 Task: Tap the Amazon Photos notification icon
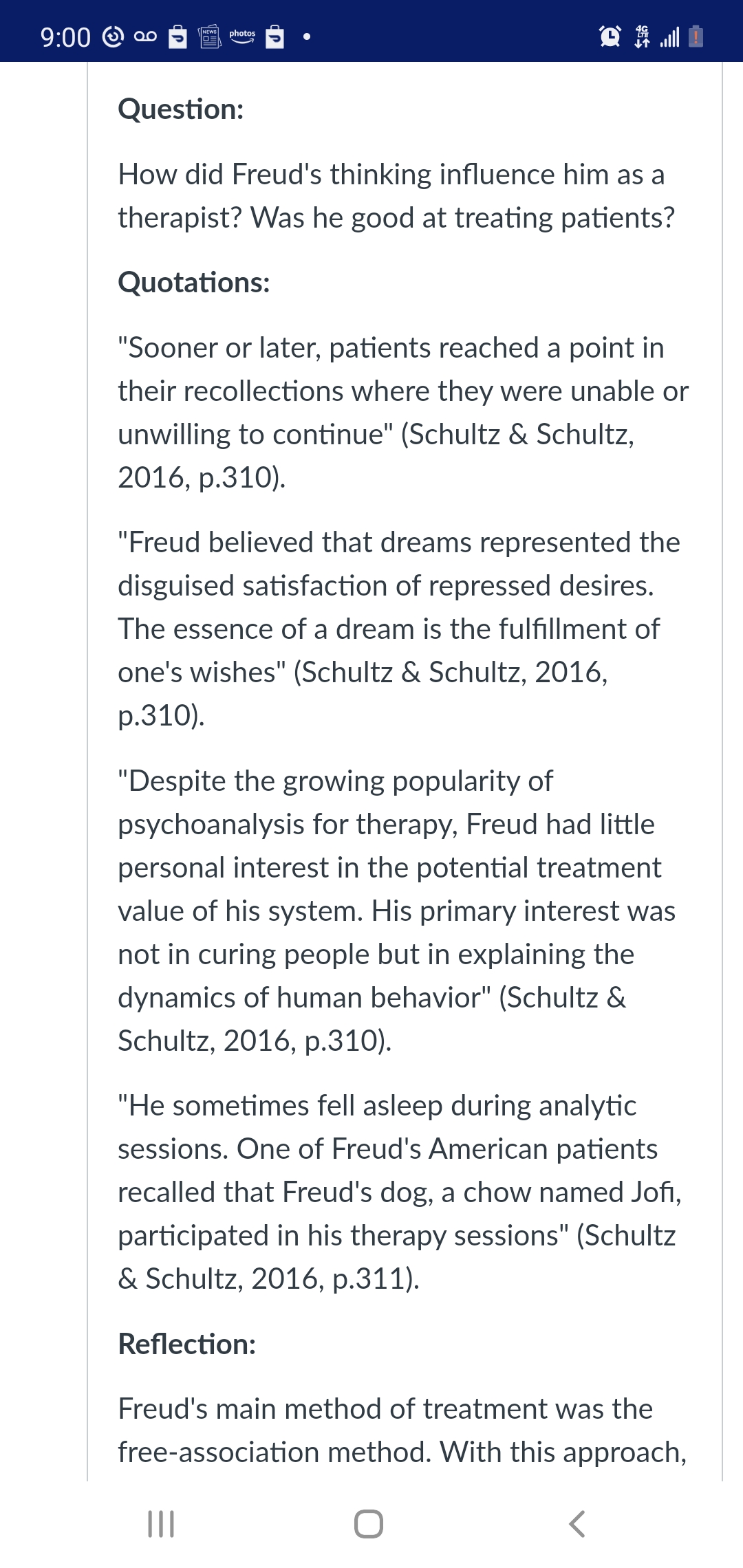pyautogui.click(x=242, y=36)
